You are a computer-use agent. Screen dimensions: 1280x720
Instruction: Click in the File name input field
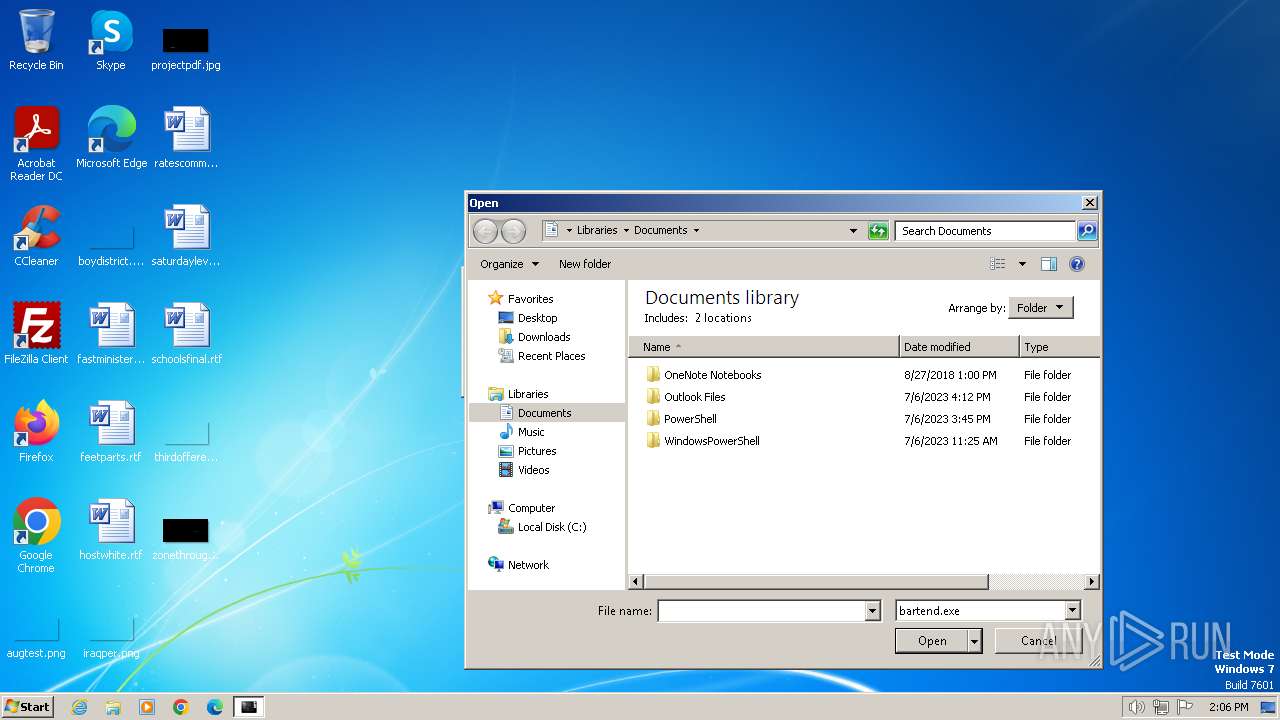761,611
